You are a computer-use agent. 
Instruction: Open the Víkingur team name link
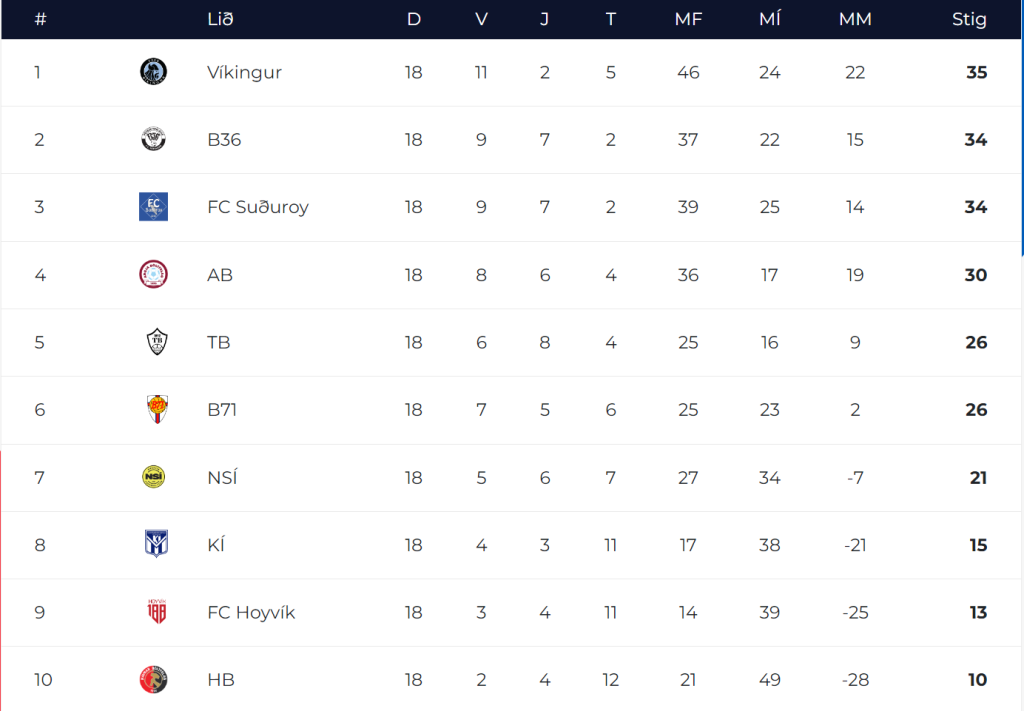tap(244, 72)
